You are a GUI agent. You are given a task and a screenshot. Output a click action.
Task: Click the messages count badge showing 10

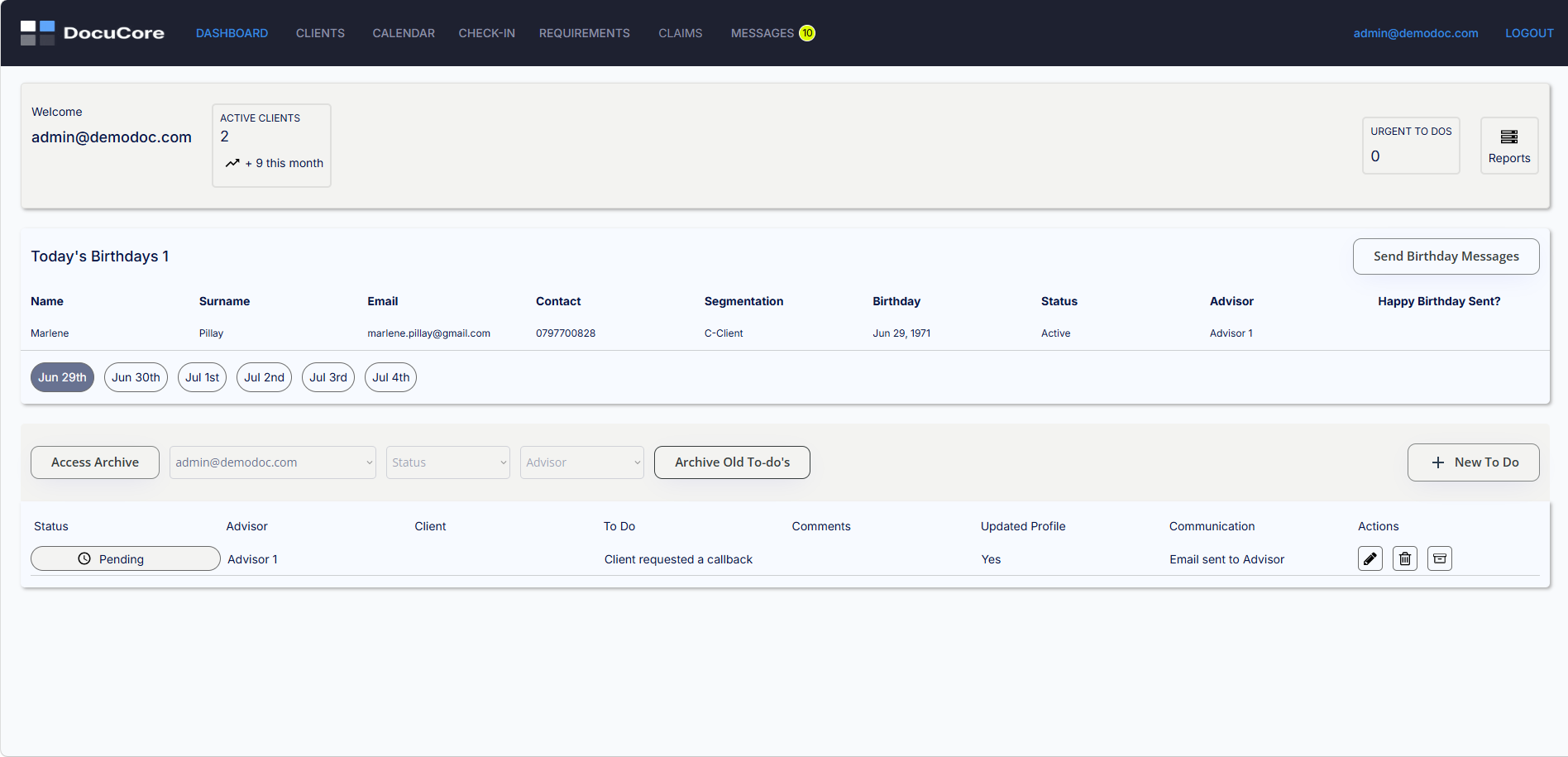(x=807, y=33)
